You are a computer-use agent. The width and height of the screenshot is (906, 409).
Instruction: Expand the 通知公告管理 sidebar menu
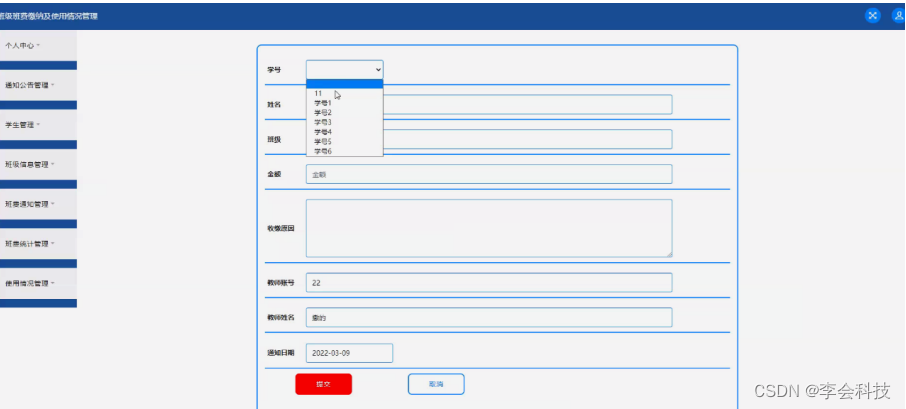(38, 85)
